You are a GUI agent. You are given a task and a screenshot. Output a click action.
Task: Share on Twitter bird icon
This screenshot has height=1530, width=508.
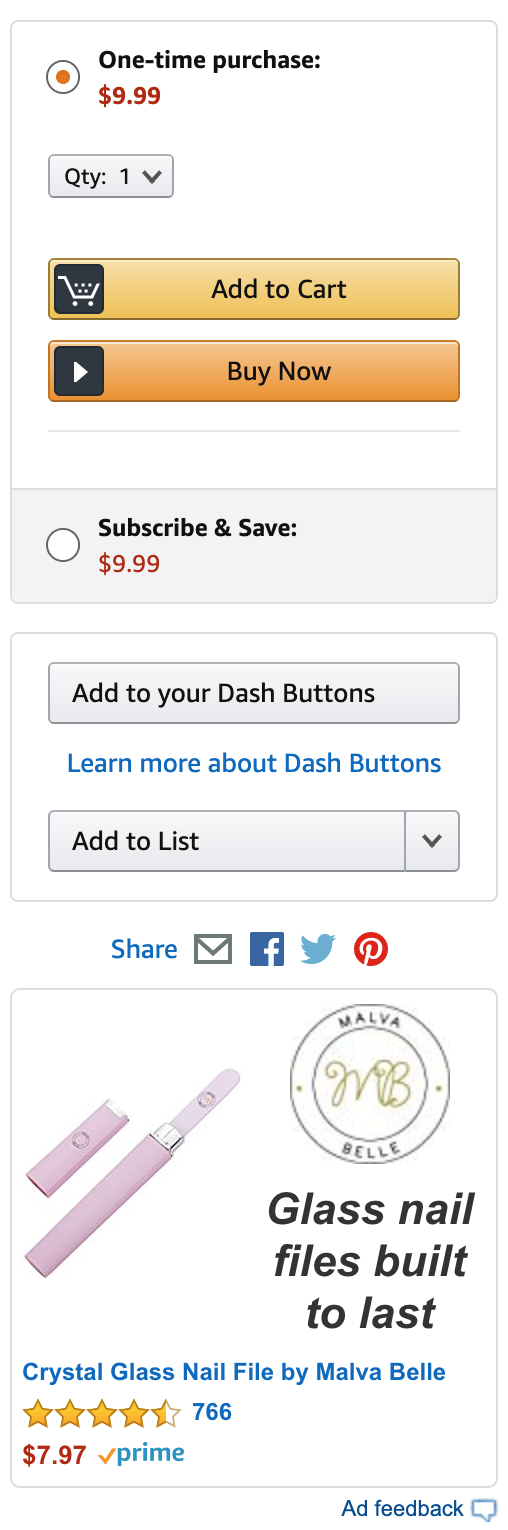(x=318, y=949)
